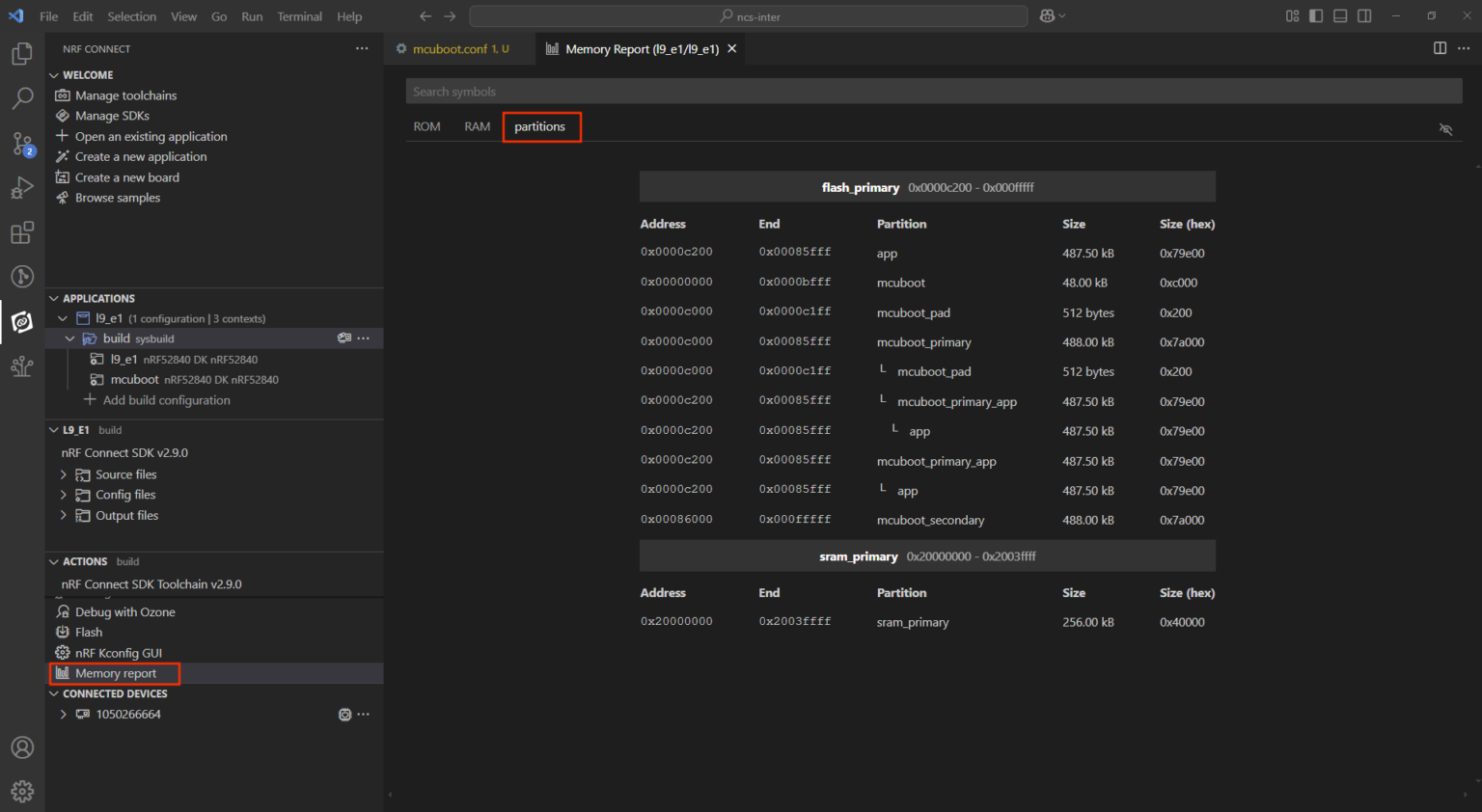Open Source Control view in activity bar
1482x812 pixels.
coord(22,144)
